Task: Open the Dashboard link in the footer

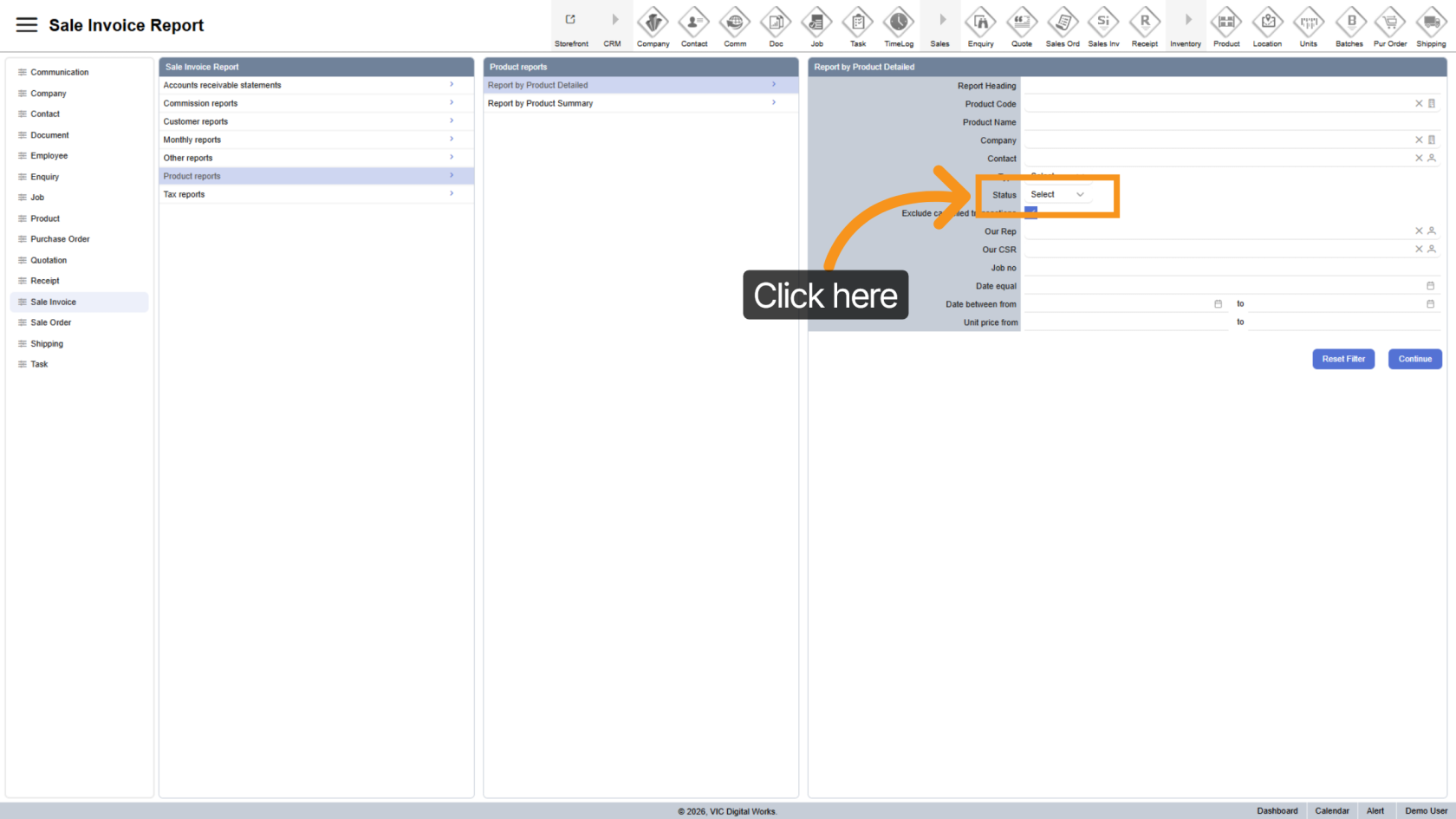Action: pos(1277,811)
